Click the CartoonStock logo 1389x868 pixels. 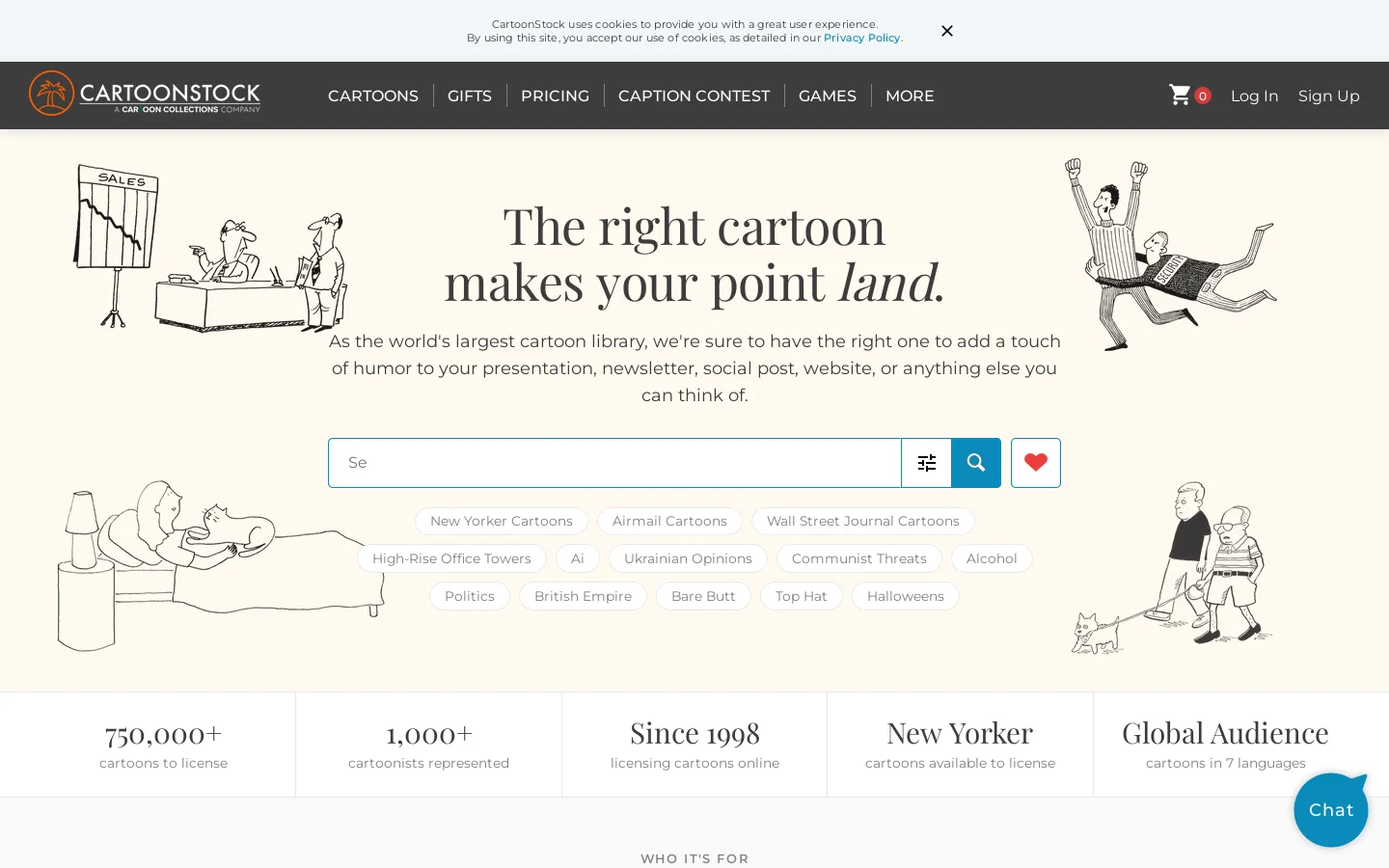pyautogui.click(x=145, y=95)
